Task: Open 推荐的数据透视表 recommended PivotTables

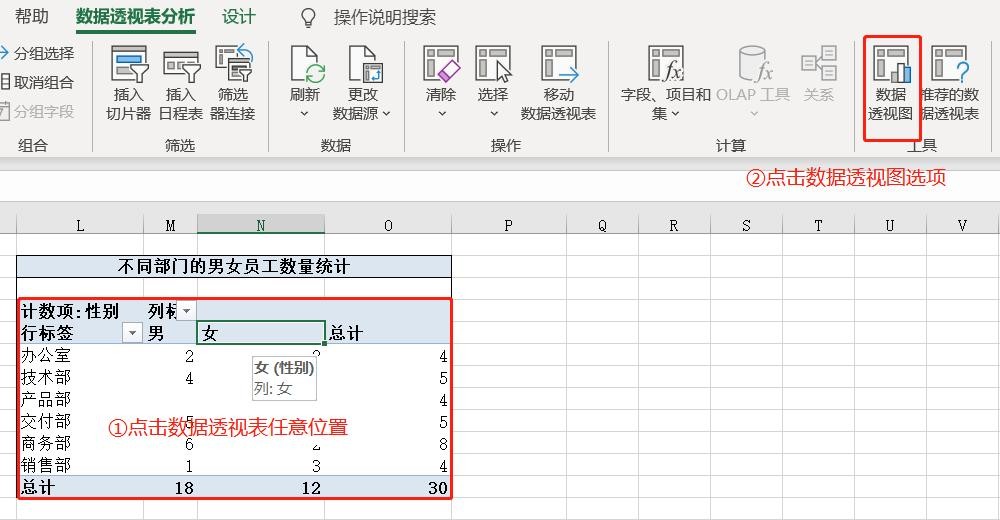Action: tap(949, 65)
